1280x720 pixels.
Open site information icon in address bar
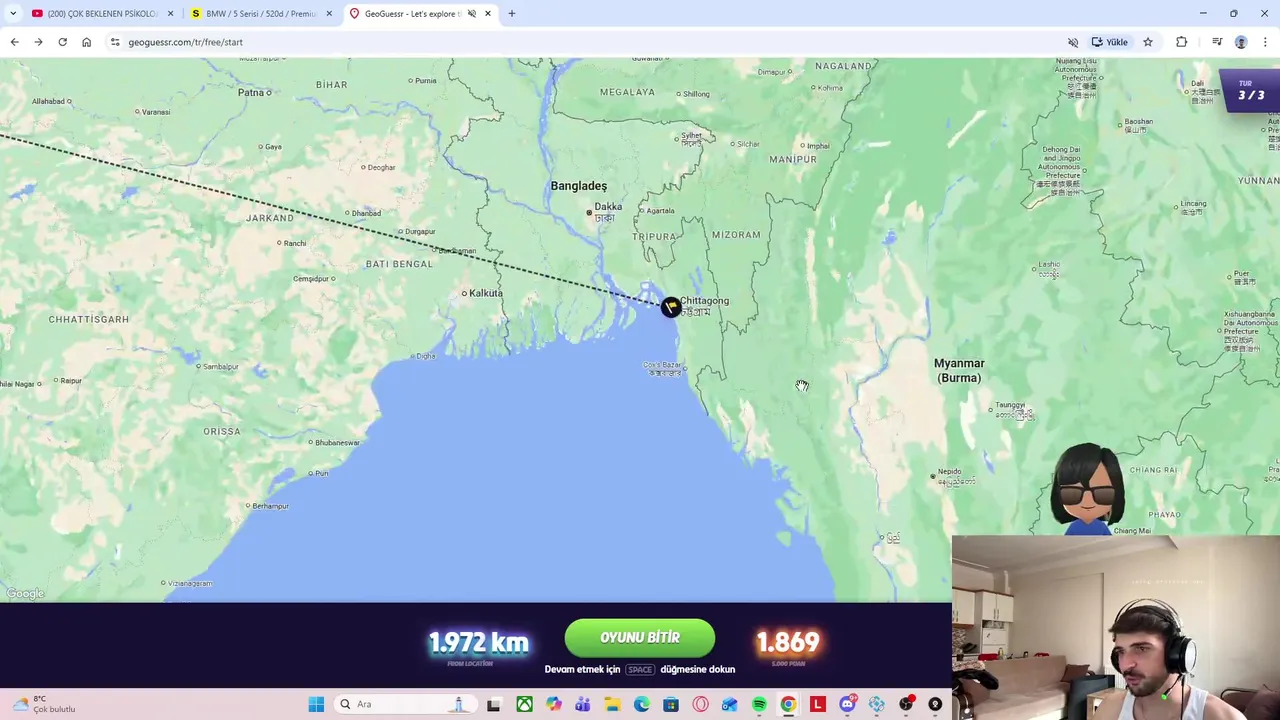pyautogui.click(x=115, y=42)
